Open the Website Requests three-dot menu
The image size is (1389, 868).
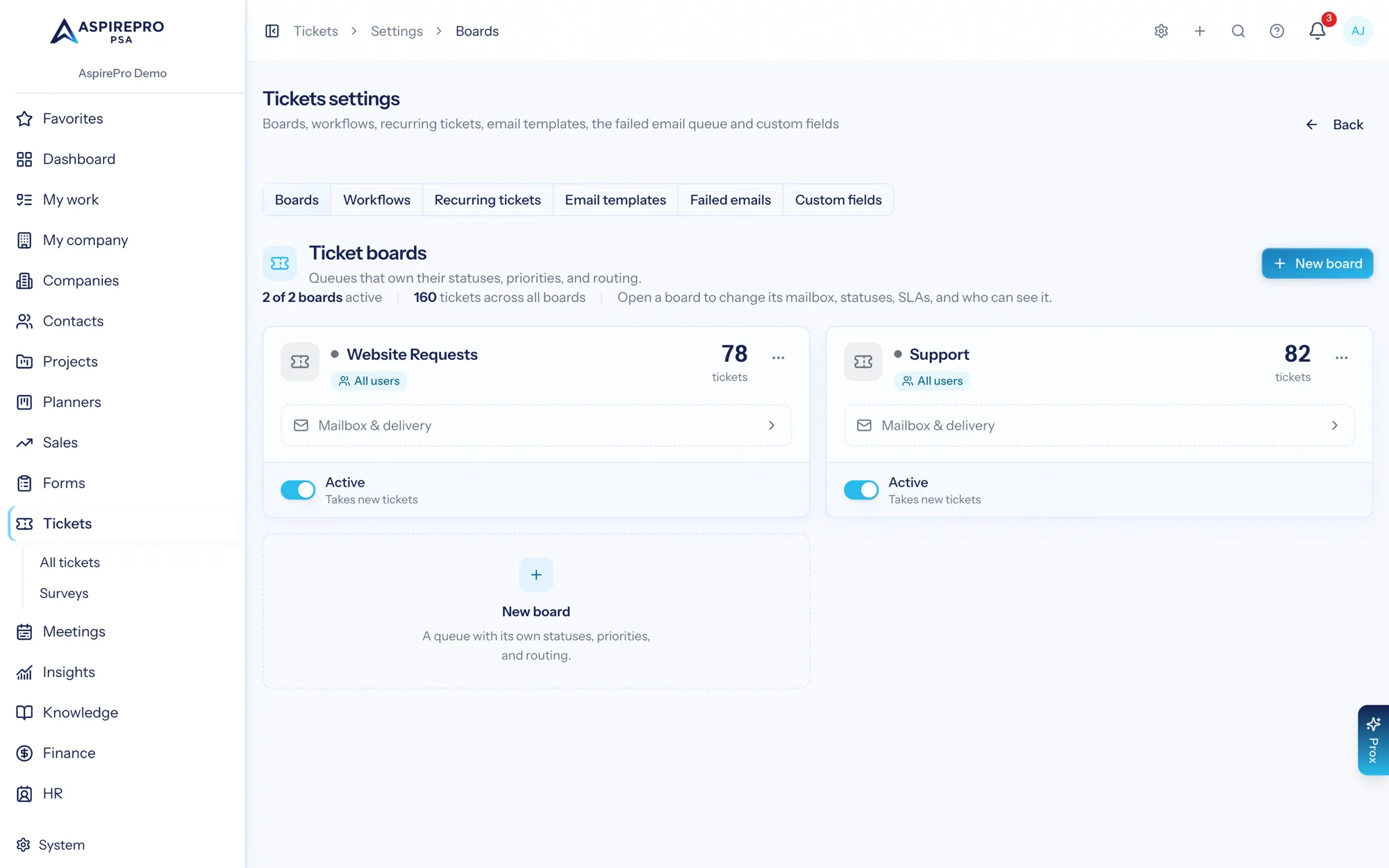[x=779, y=358]
